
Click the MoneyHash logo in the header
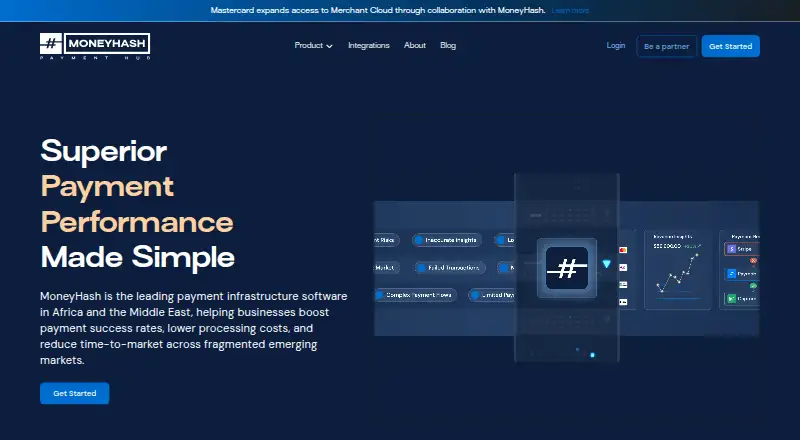[x=95, y=46]
